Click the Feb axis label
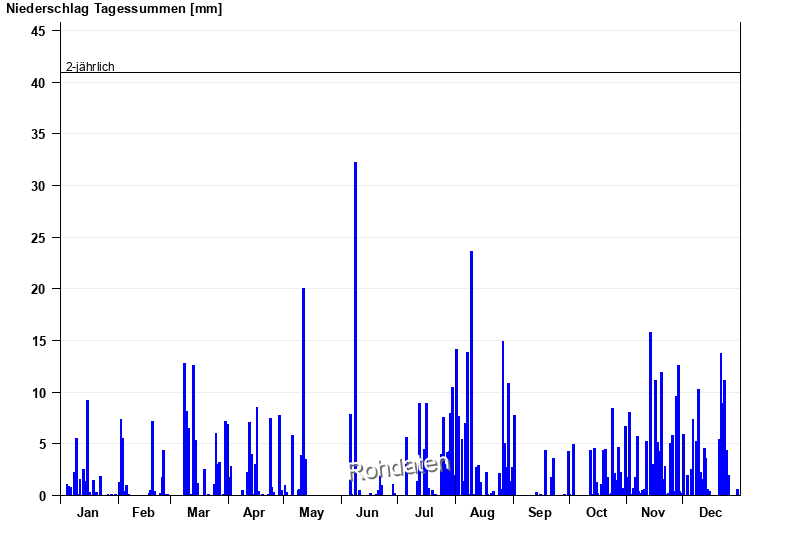800x550 pixels. (x=143, y=512)
